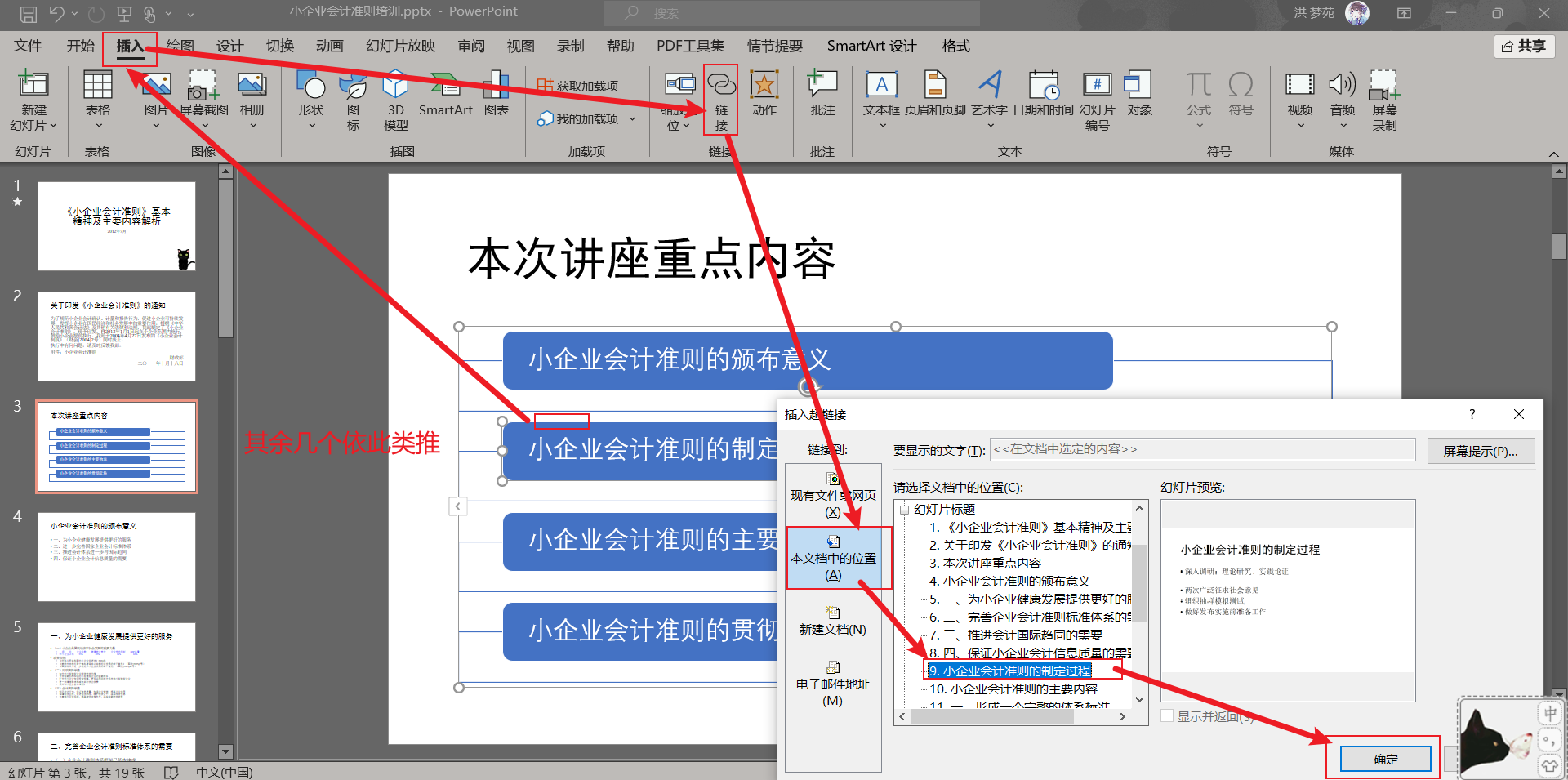Click the Link (链接) ribbon button
This screenshot has height=780, width=1568.
pos(721,100)
